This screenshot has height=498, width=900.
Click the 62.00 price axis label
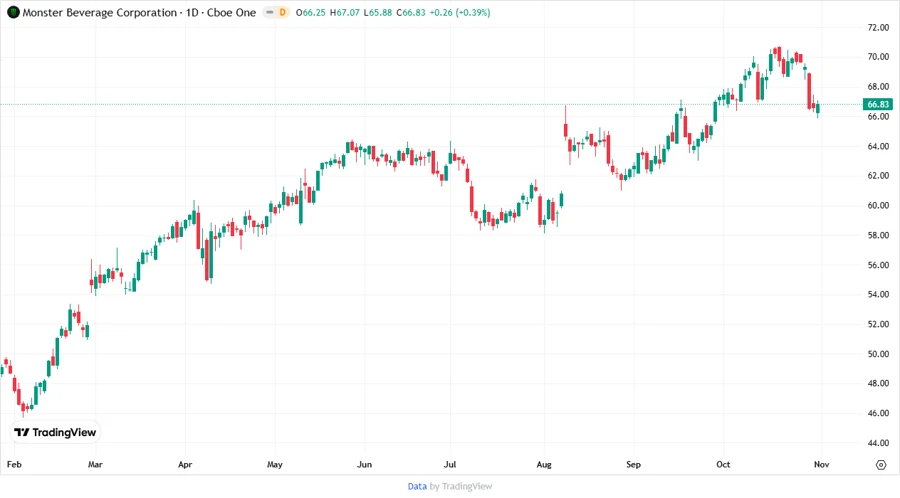tap(878, 176)
